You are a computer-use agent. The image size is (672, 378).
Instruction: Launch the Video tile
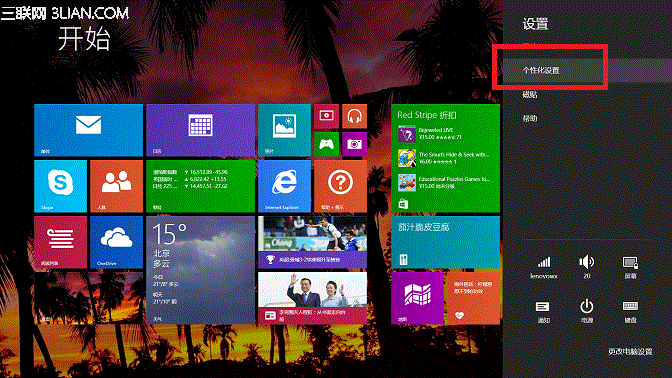(326, 116)
